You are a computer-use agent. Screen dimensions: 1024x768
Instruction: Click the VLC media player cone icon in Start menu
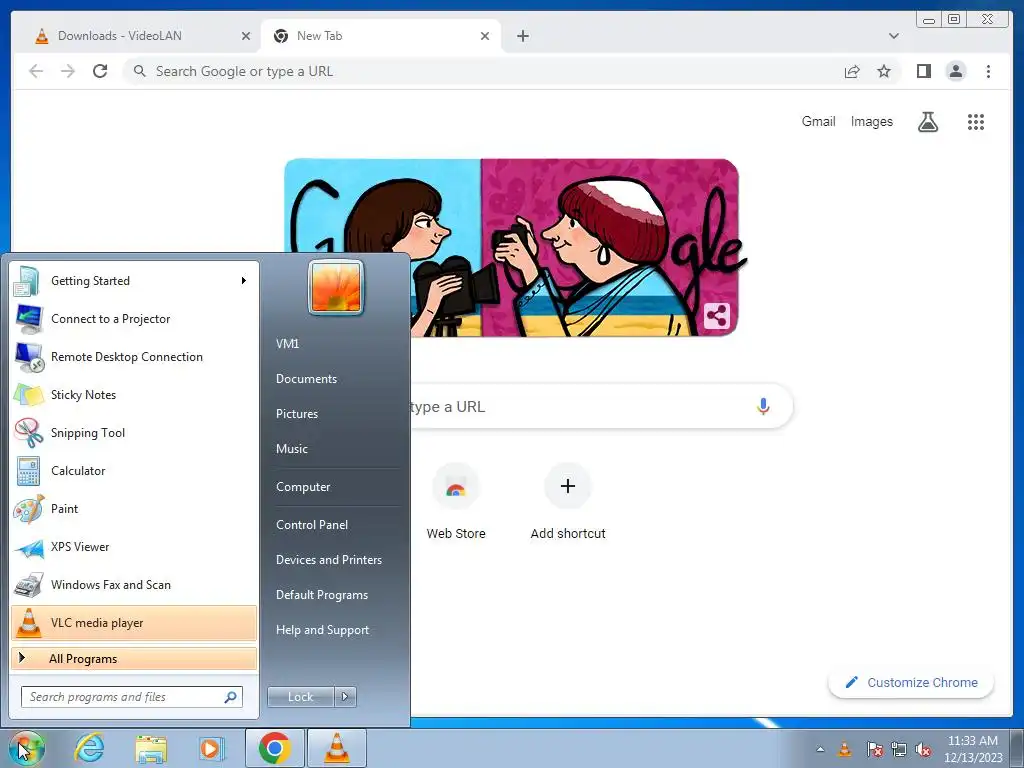(29, 622)
